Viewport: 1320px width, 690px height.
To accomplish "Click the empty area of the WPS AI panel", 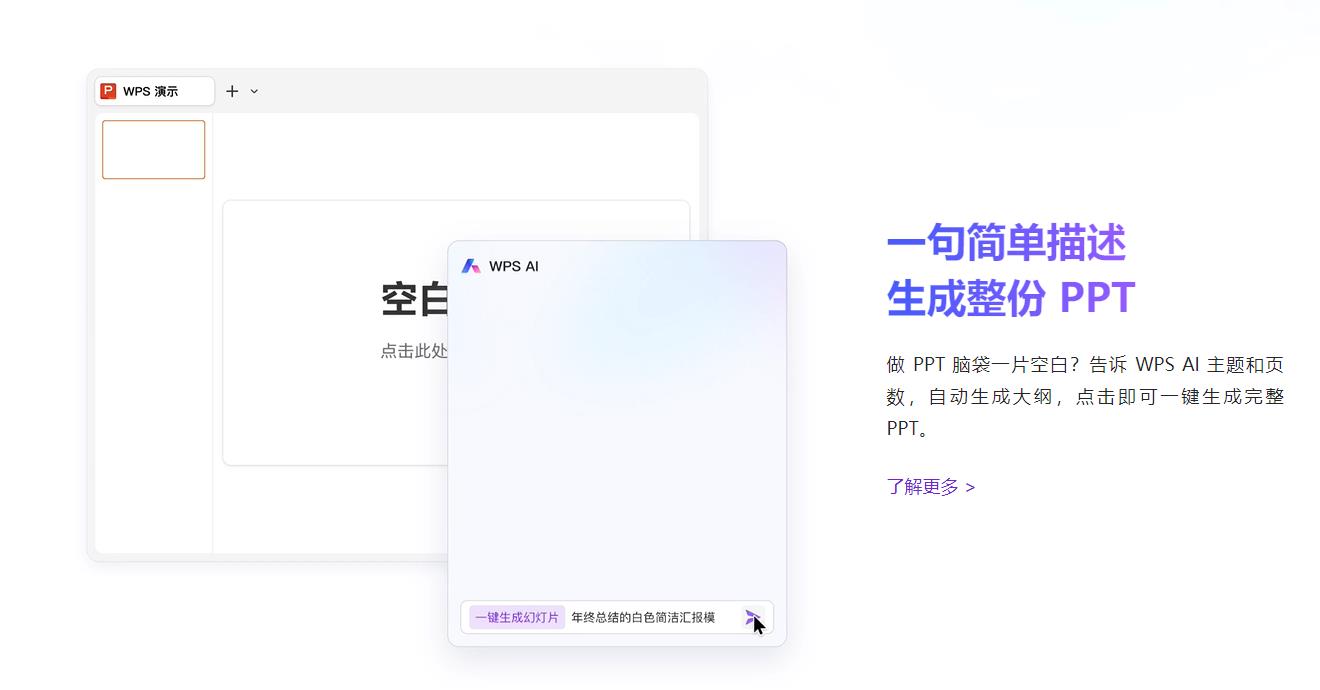I will (x=617, y=440).
